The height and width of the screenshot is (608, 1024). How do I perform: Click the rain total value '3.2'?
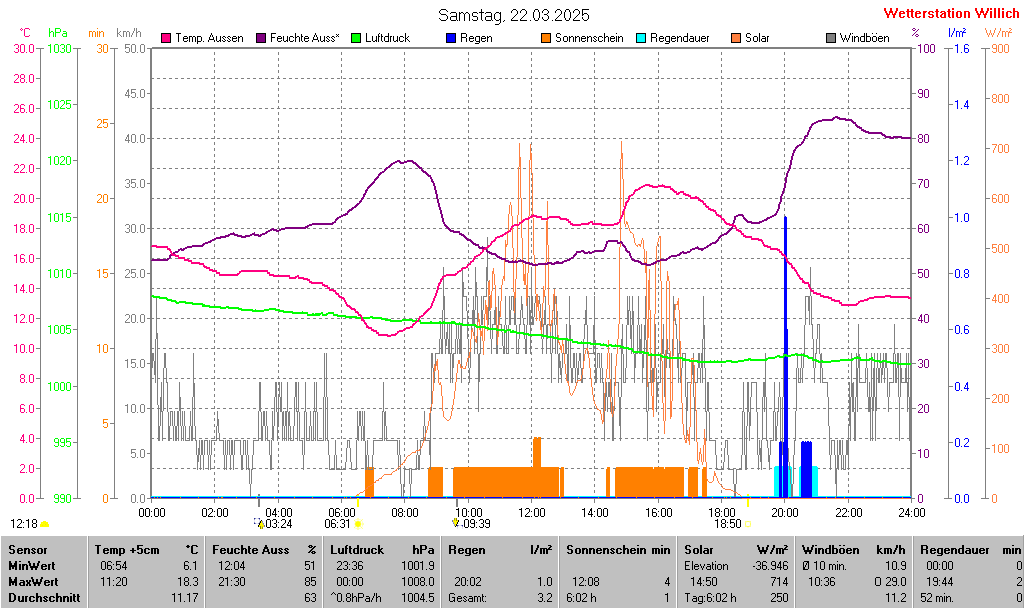pyautogui.click(x=545, y=597)
